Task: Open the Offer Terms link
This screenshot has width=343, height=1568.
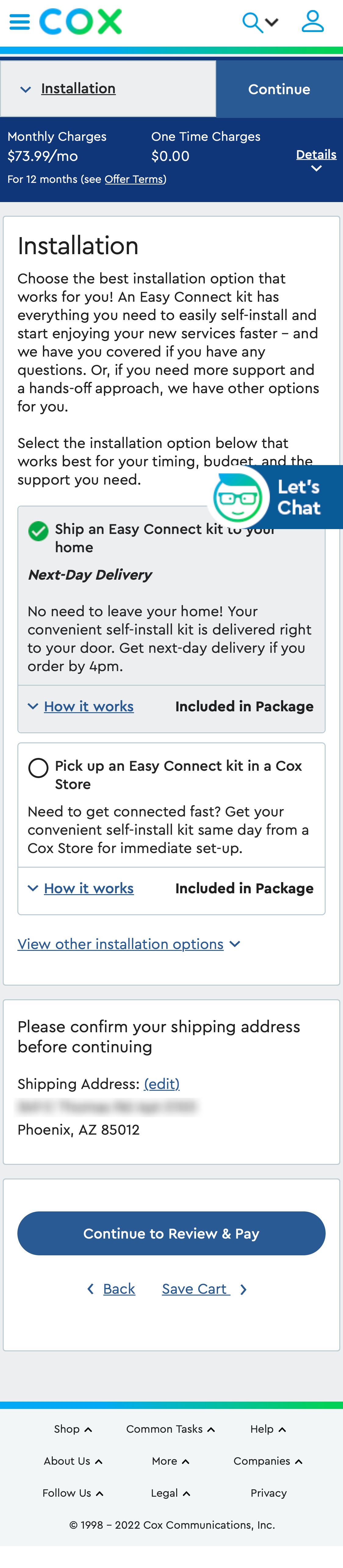Action: 134,179
